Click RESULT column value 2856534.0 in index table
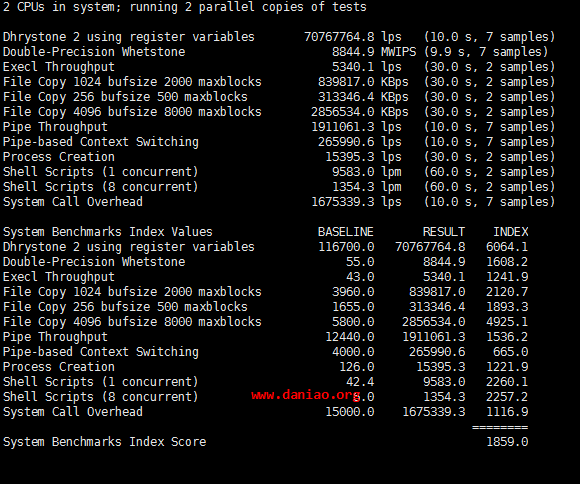580x484 pixels. pos(434,322)
